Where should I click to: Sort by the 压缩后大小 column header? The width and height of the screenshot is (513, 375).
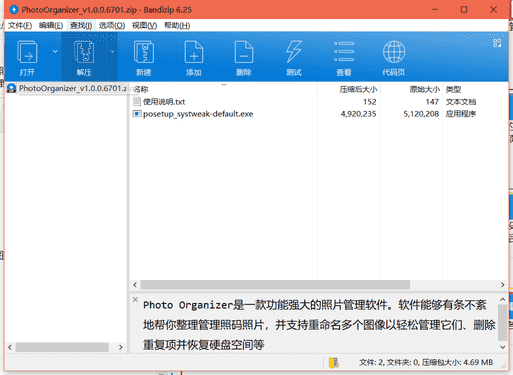pos(358,89)
